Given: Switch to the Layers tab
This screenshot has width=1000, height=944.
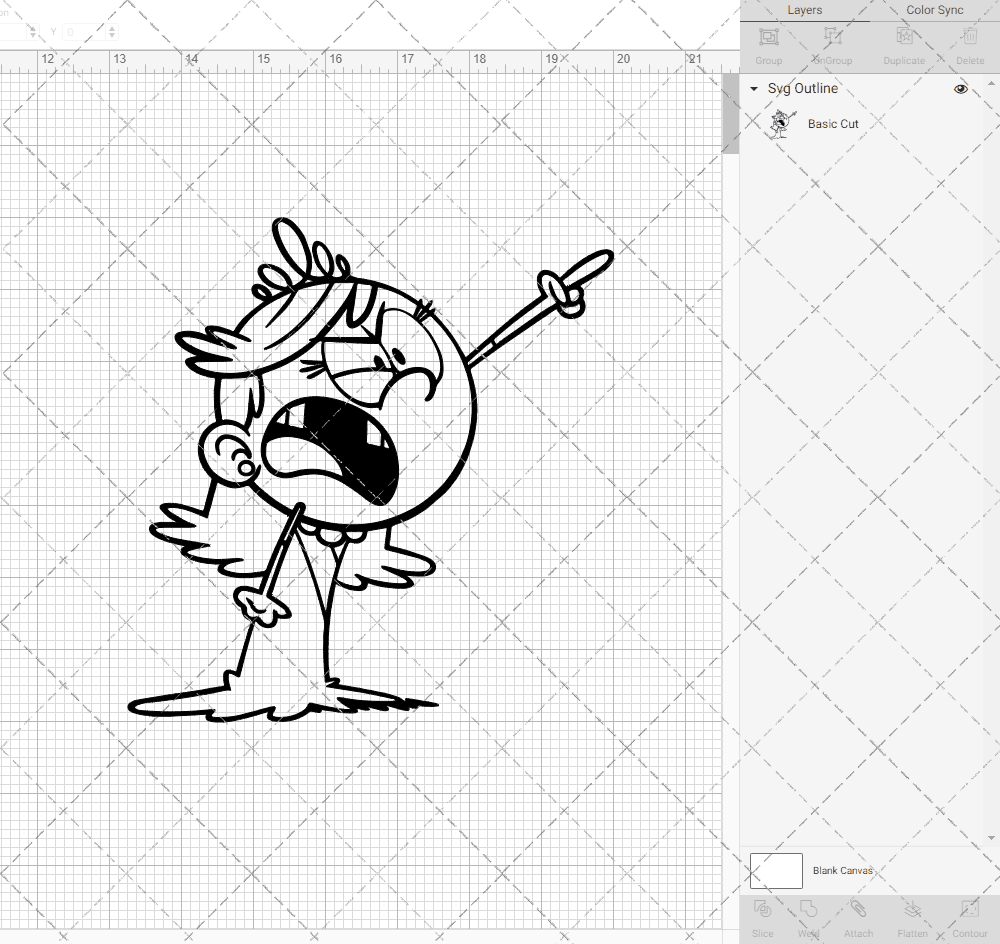Looking at the screenshot, I should pos(804,10).
